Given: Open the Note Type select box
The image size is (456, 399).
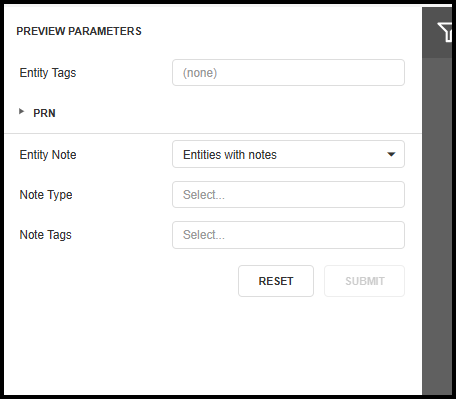Looking at the screenshot, I should tap(288, 195).
